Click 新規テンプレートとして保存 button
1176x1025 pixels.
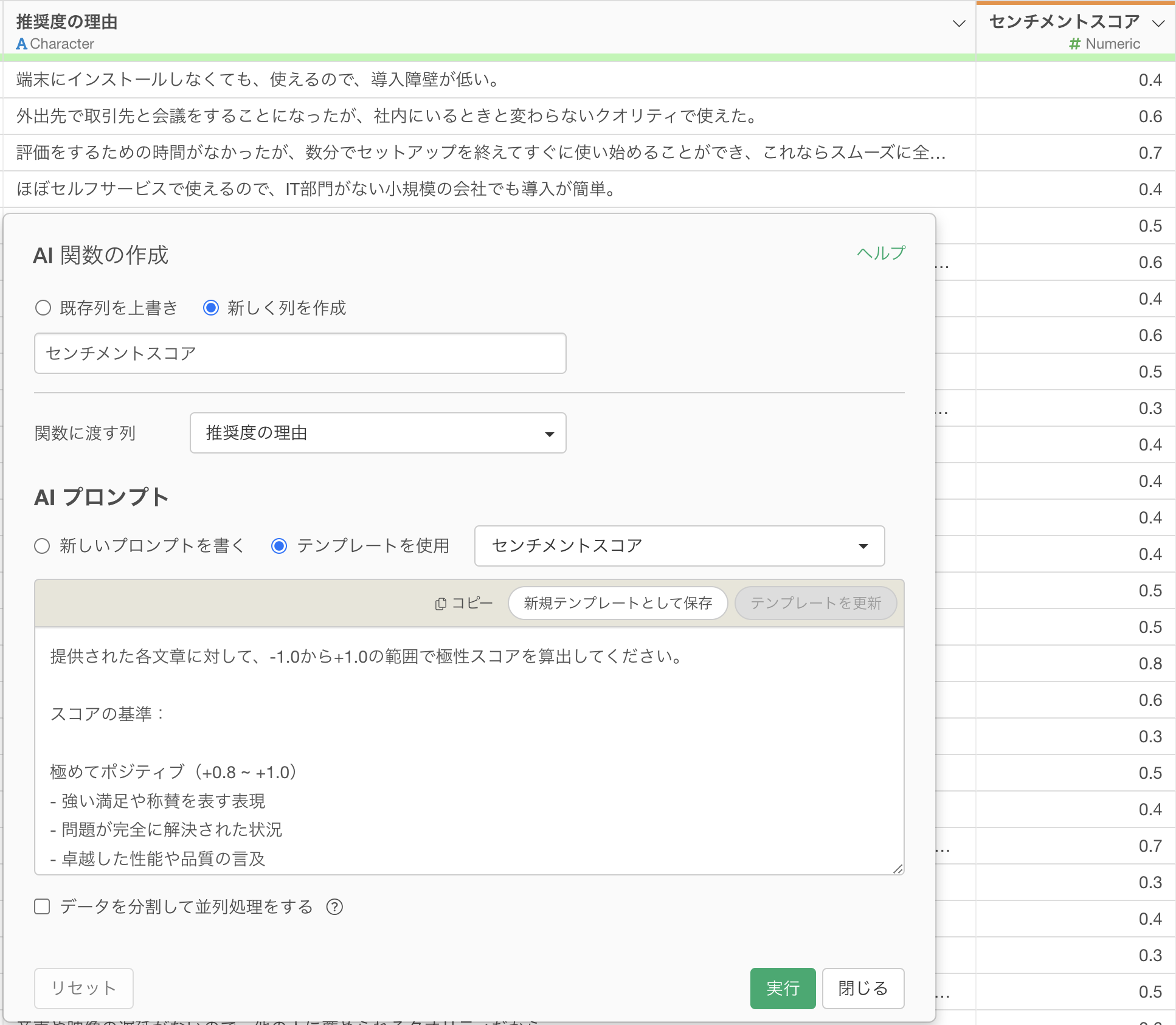point(617,604)
